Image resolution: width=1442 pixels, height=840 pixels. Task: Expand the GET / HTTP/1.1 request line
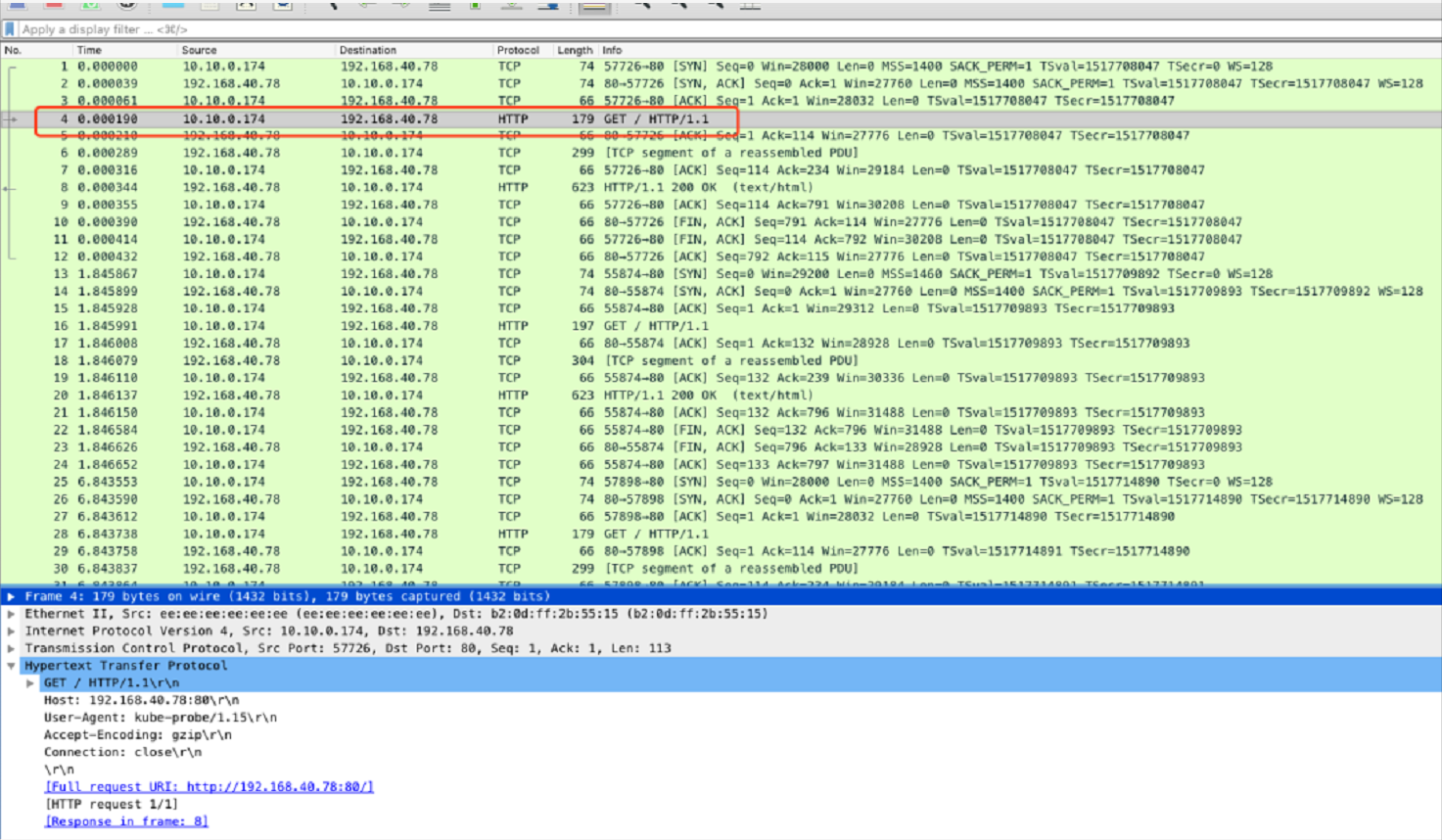(x=30, y=683)
